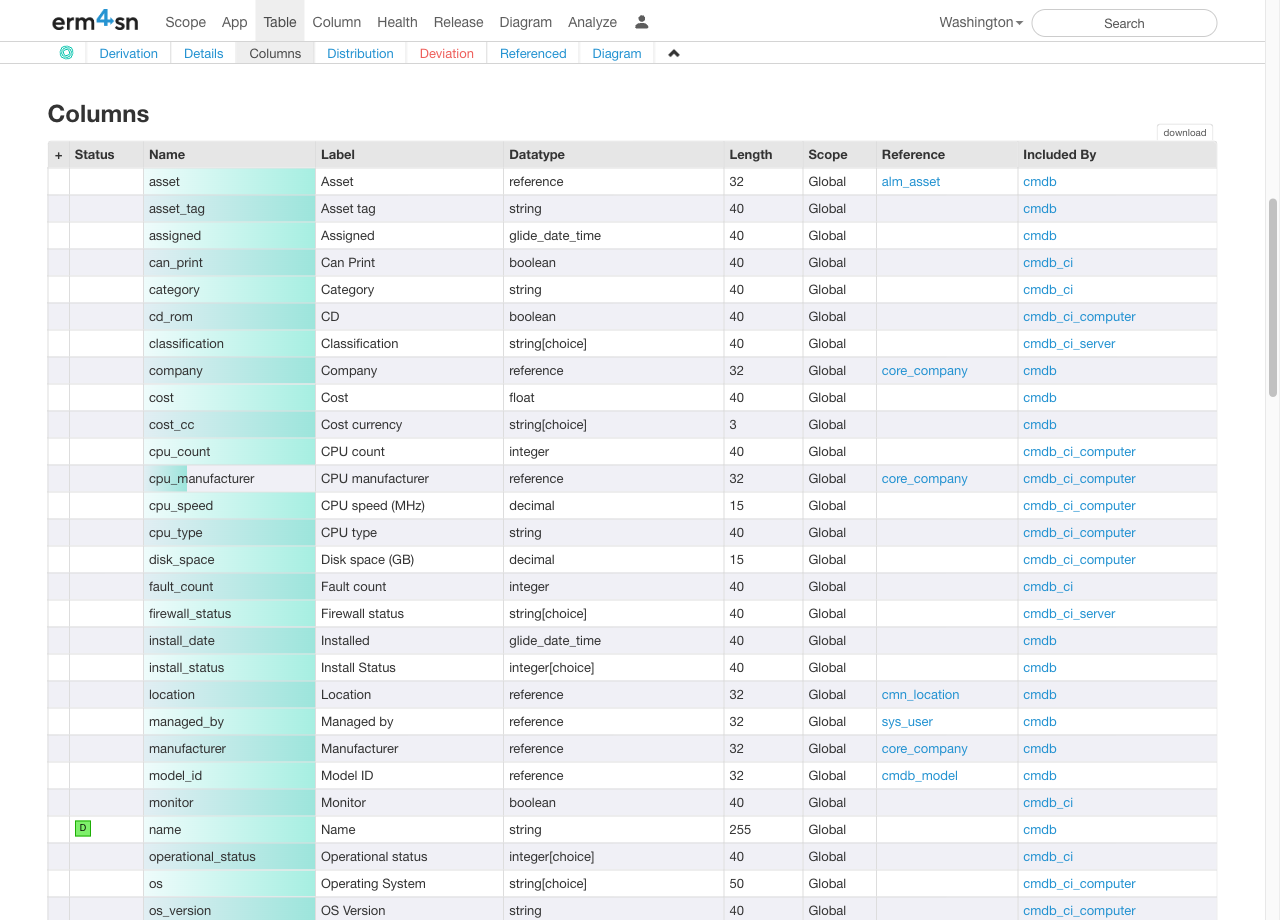Viewport: 1280px width, 920px height.
Task: Open cmdb_ci link in can_print row
Action: coord(1048,262)
